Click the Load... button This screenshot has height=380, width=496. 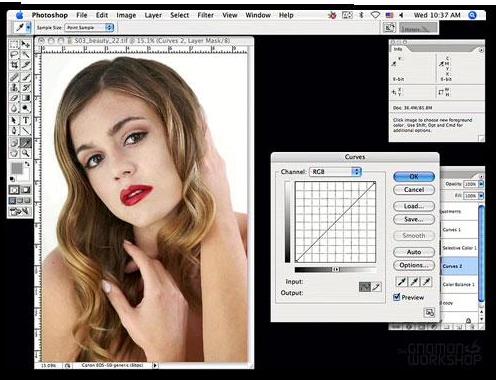[414, 206]
